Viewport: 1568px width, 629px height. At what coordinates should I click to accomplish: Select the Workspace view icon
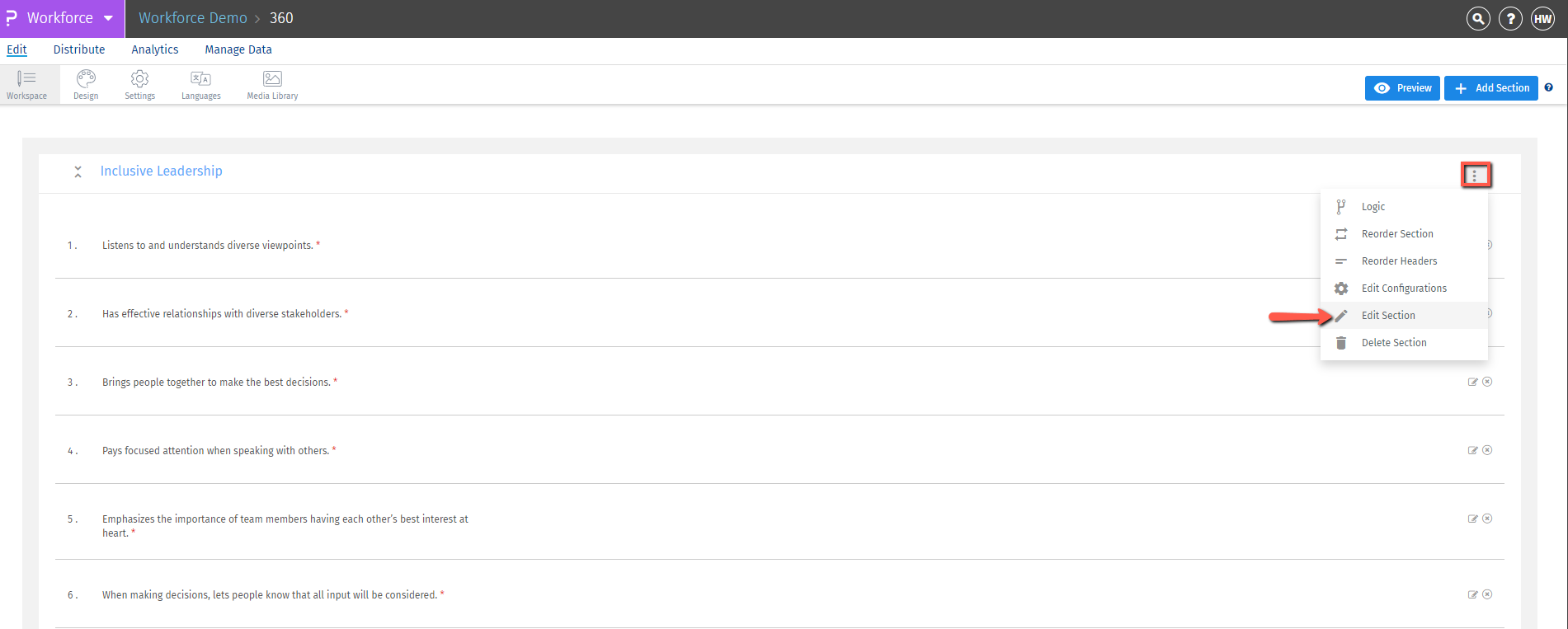(x=27, y=83)
